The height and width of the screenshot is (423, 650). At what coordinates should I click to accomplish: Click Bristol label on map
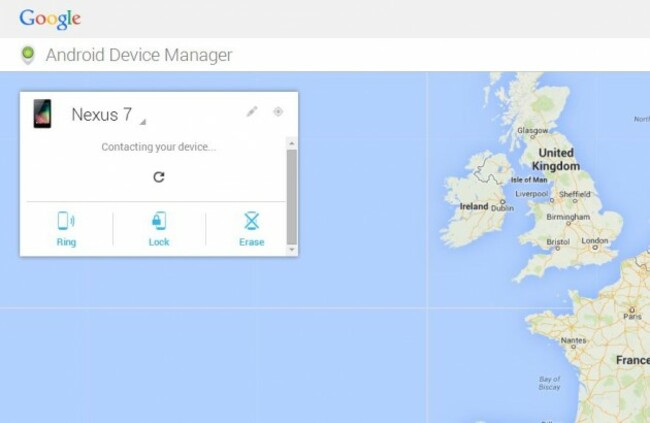tap(558, 241)
